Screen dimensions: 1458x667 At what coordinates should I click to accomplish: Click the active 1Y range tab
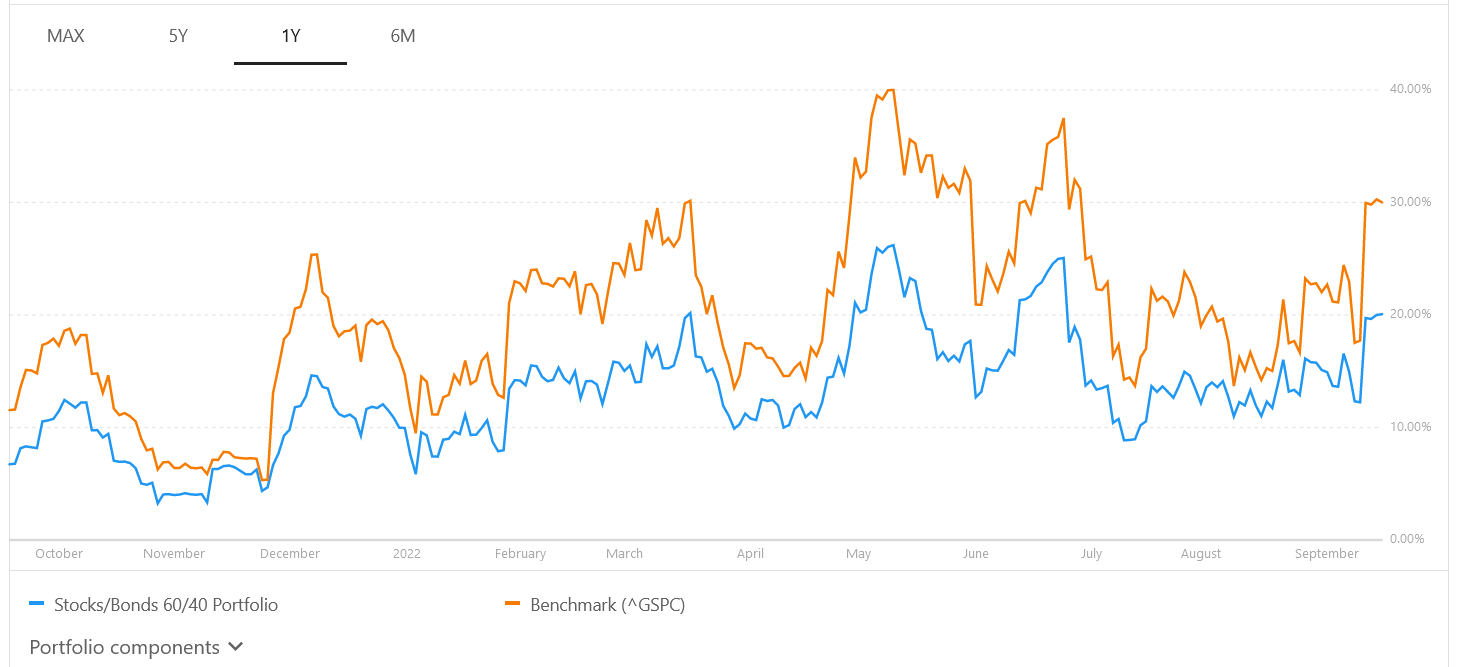pyautogui.click(x=291, y=36)
